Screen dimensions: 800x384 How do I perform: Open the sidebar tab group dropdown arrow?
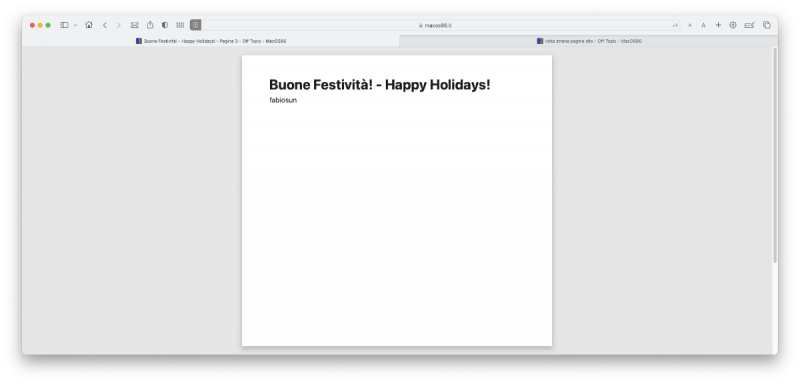(76, 25)
